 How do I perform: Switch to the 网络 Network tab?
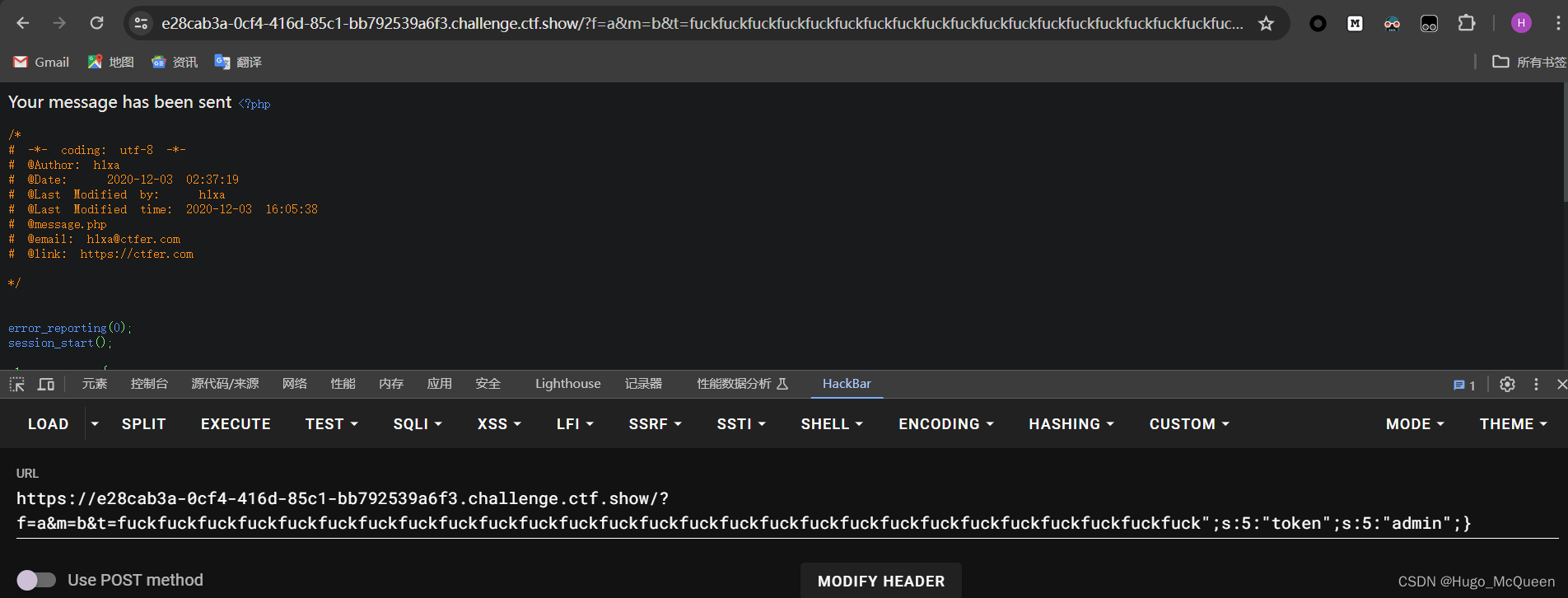tap(294, 384)
